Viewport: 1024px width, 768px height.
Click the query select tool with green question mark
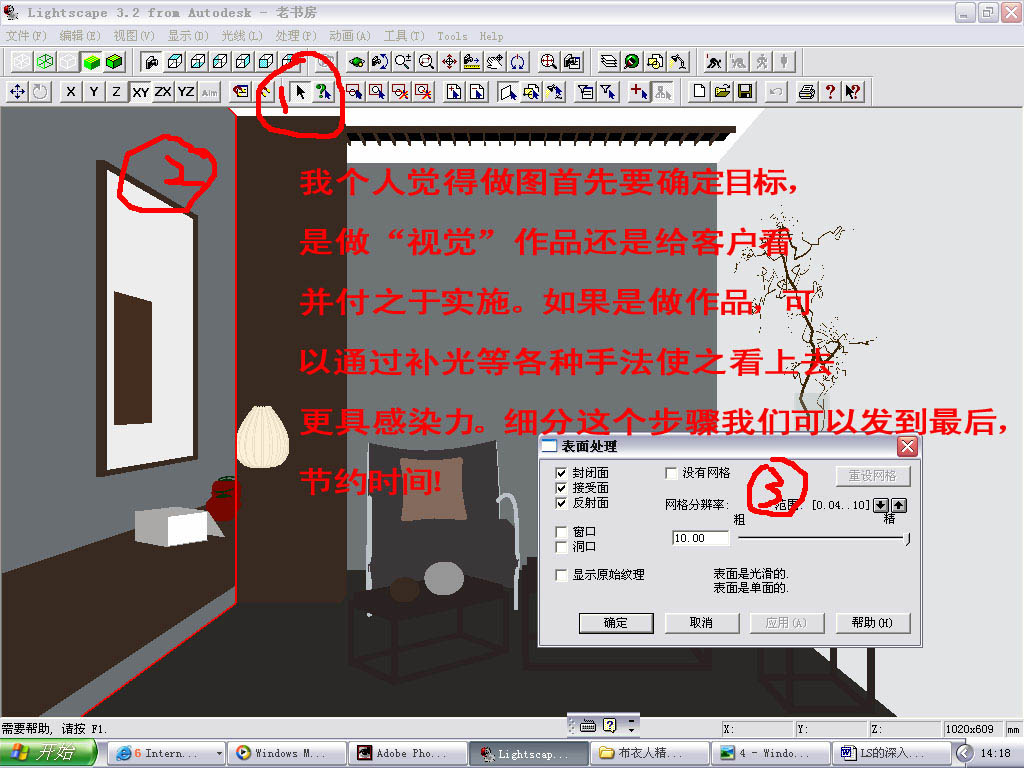(323, 92)
